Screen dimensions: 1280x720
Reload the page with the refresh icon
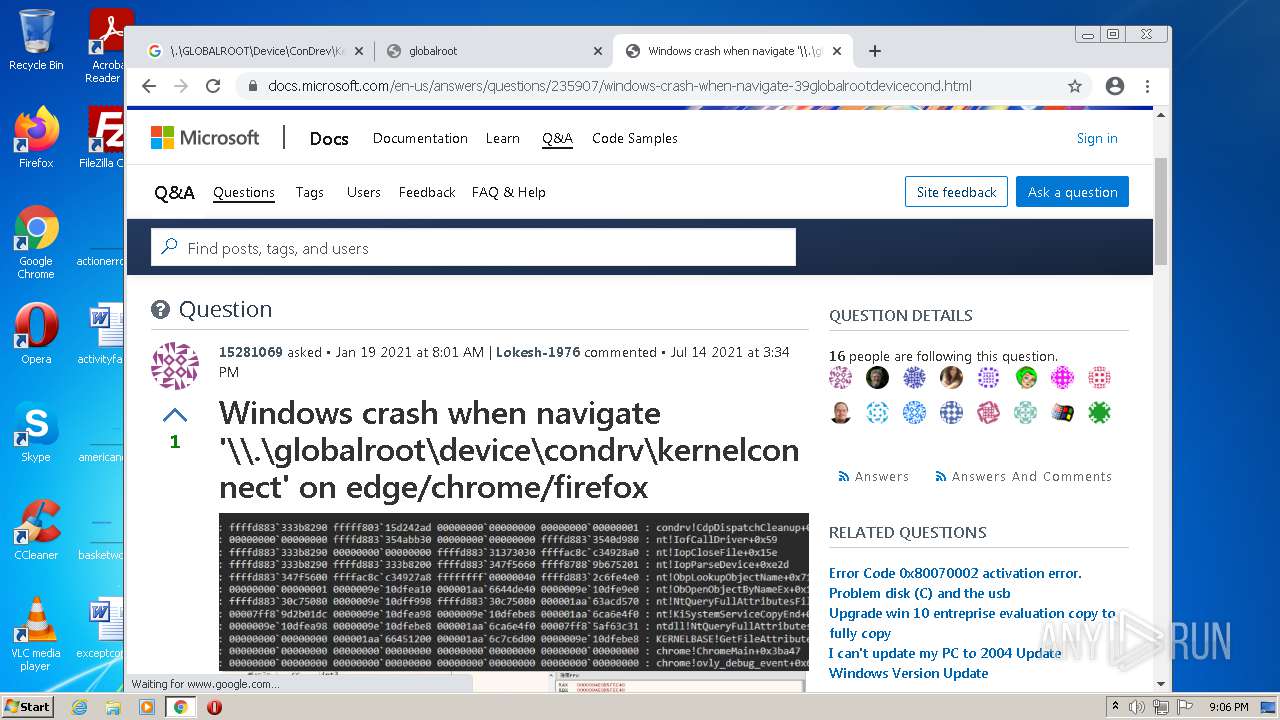coord(213,86)
